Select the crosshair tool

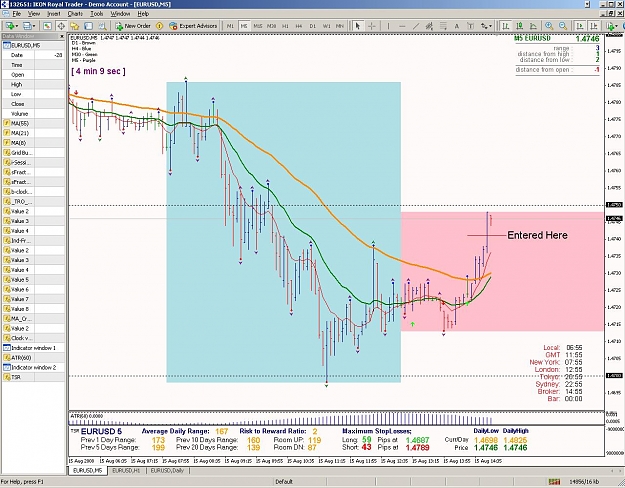[371, 26]
